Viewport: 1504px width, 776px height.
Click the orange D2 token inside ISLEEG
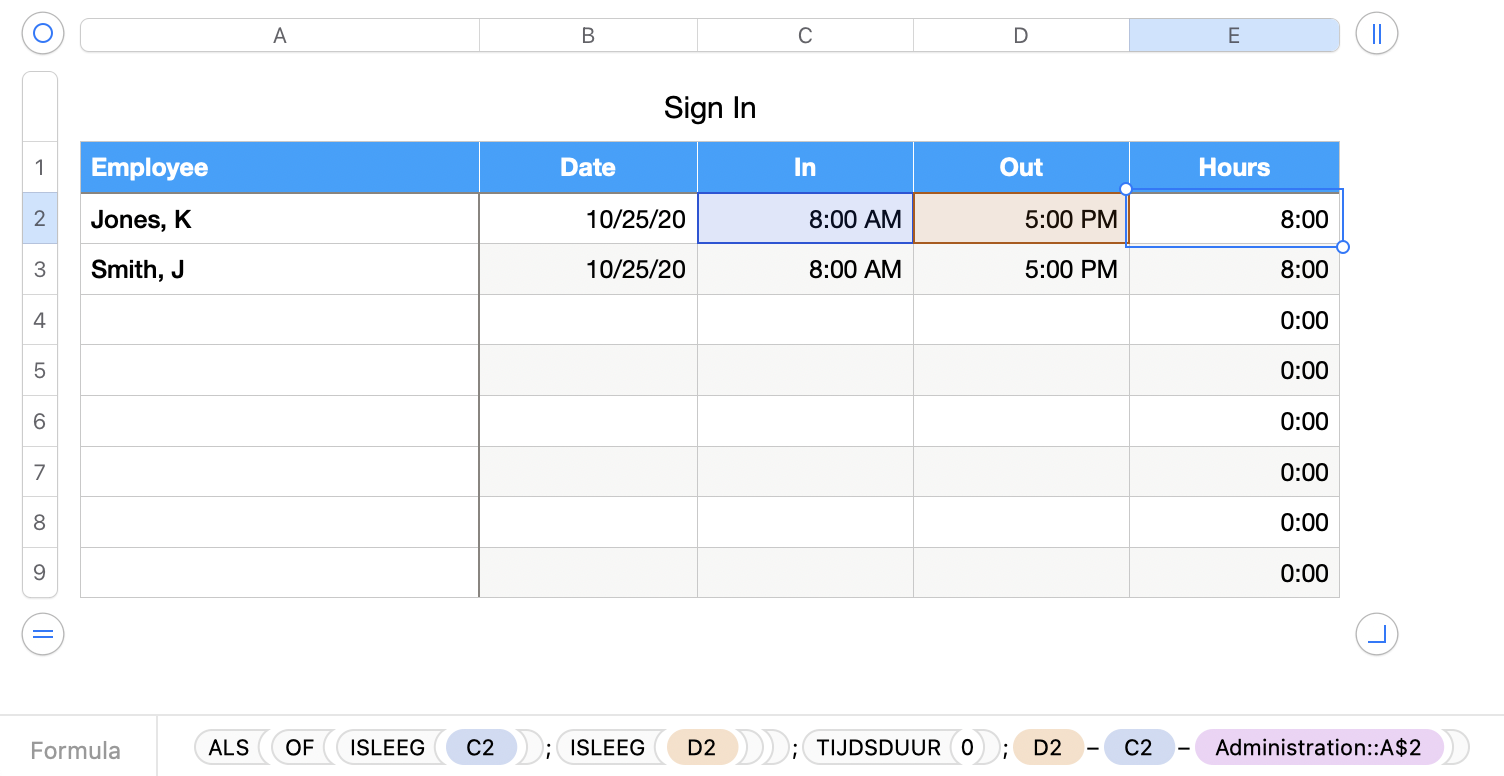point(701,748)
